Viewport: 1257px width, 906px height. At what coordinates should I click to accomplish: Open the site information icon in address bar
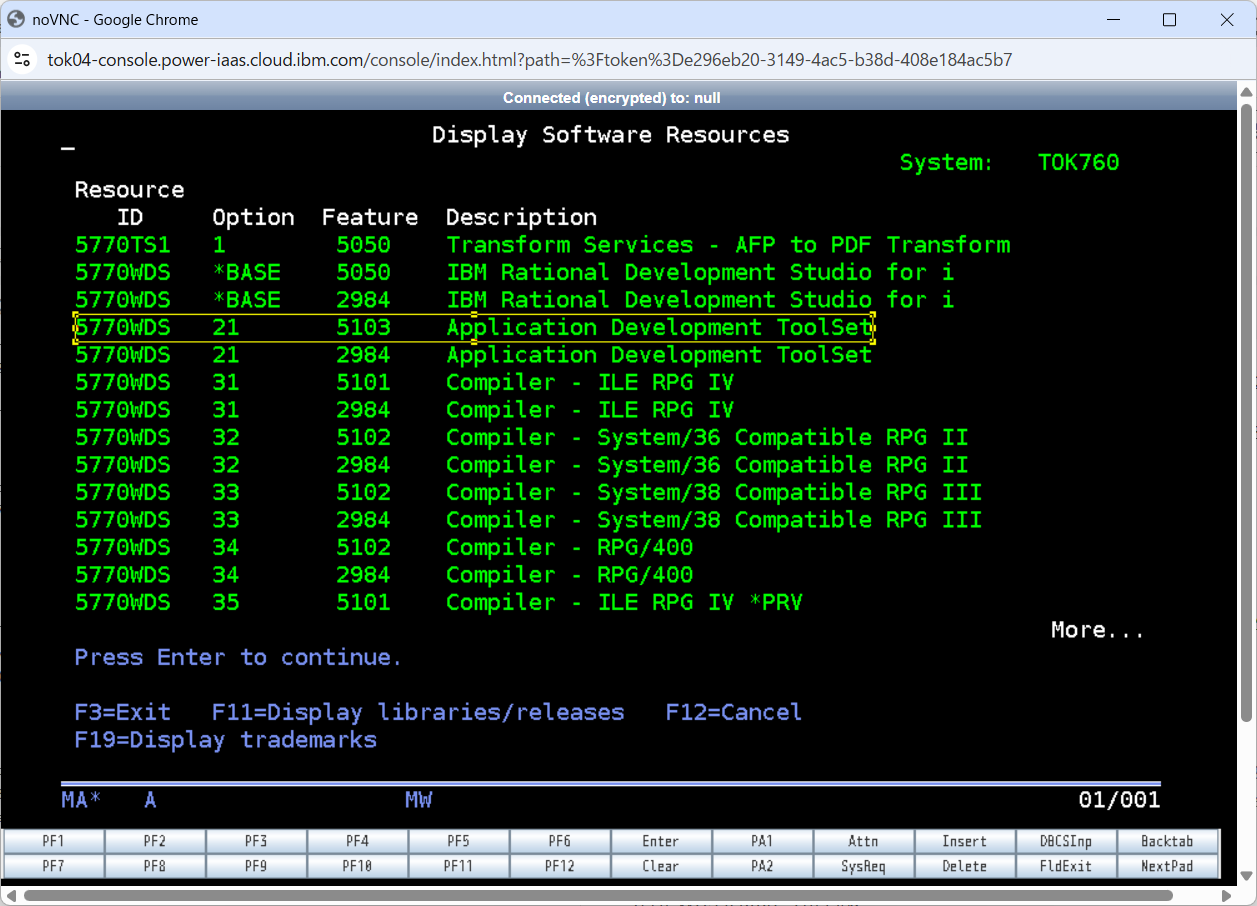point(22,60)
